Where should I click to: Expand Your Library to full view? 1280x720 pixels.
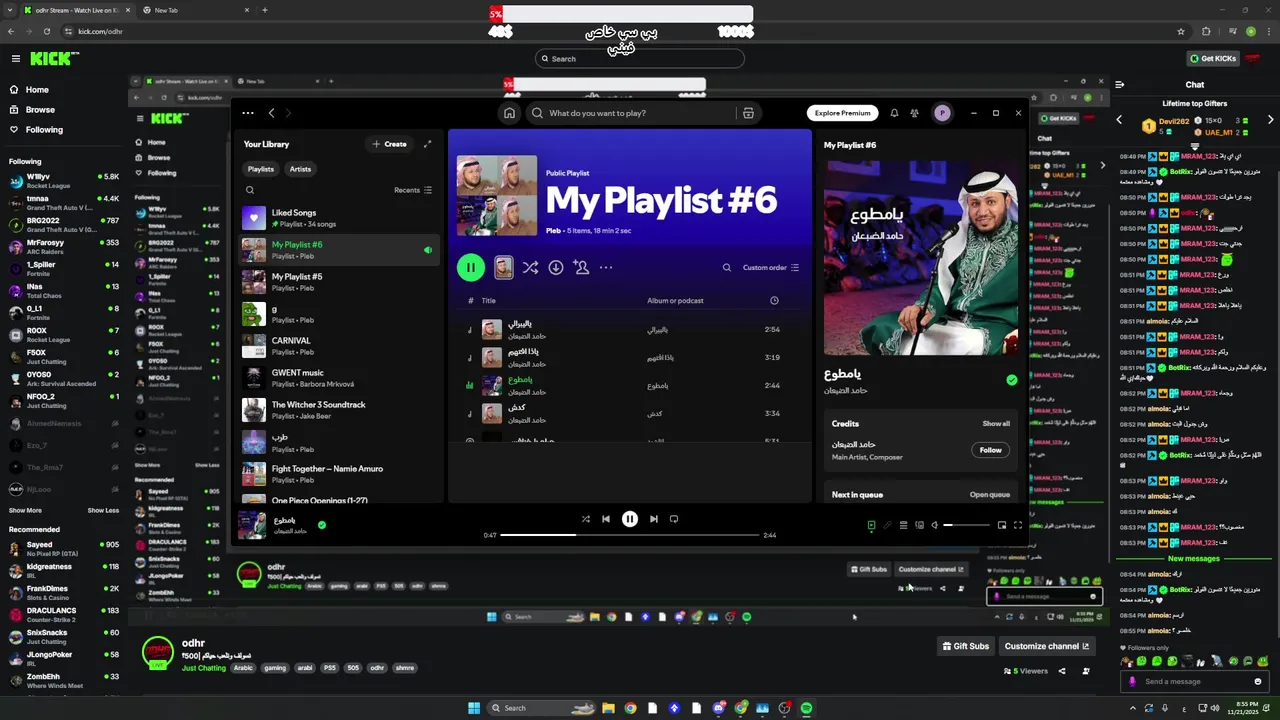[427, 144]
